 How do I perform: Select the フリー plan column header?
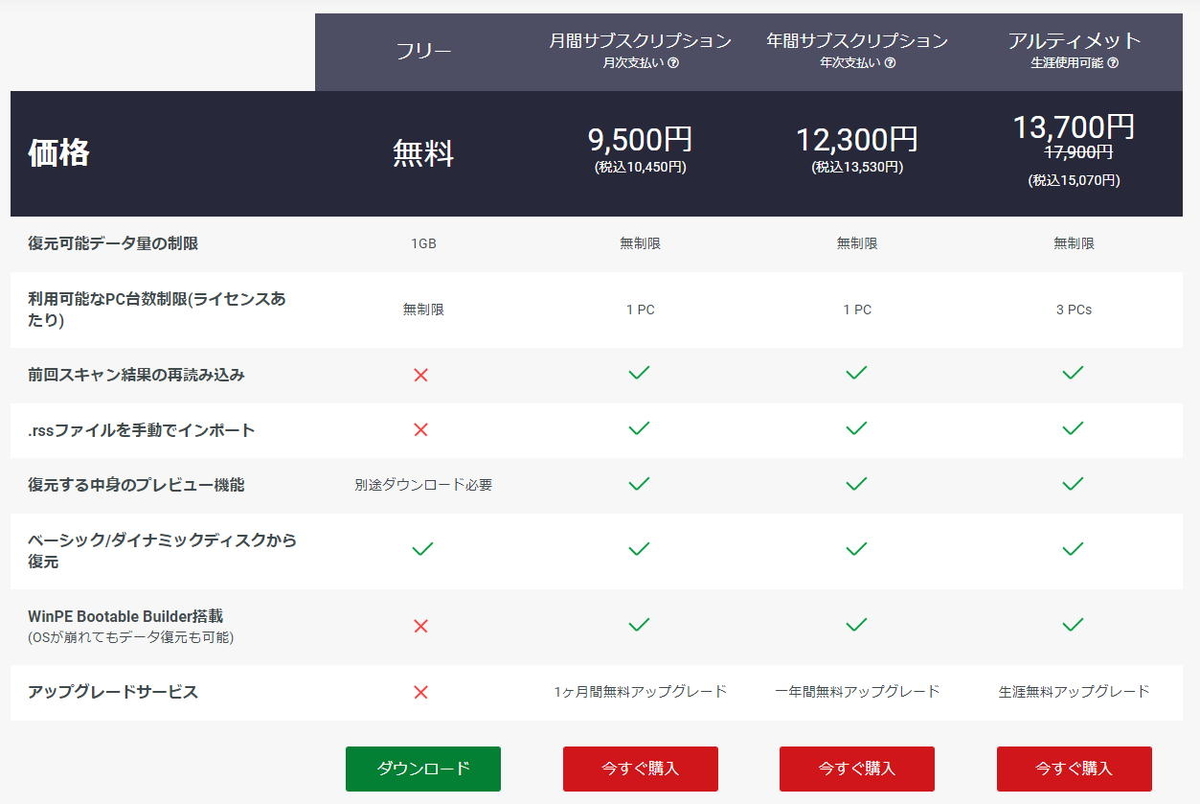(x=424, y=50)
